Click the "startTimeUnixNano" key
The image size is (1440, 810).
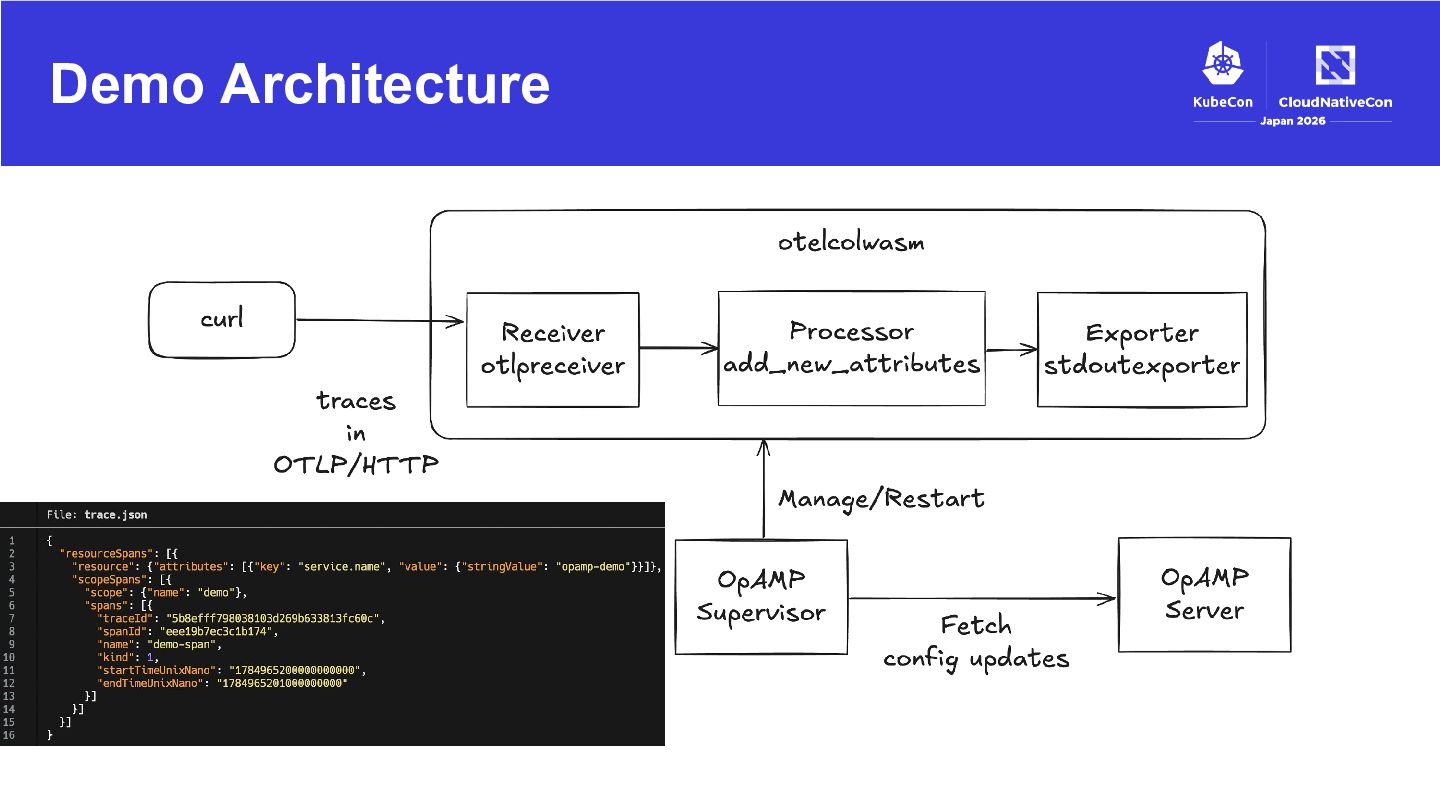(157, 670)
